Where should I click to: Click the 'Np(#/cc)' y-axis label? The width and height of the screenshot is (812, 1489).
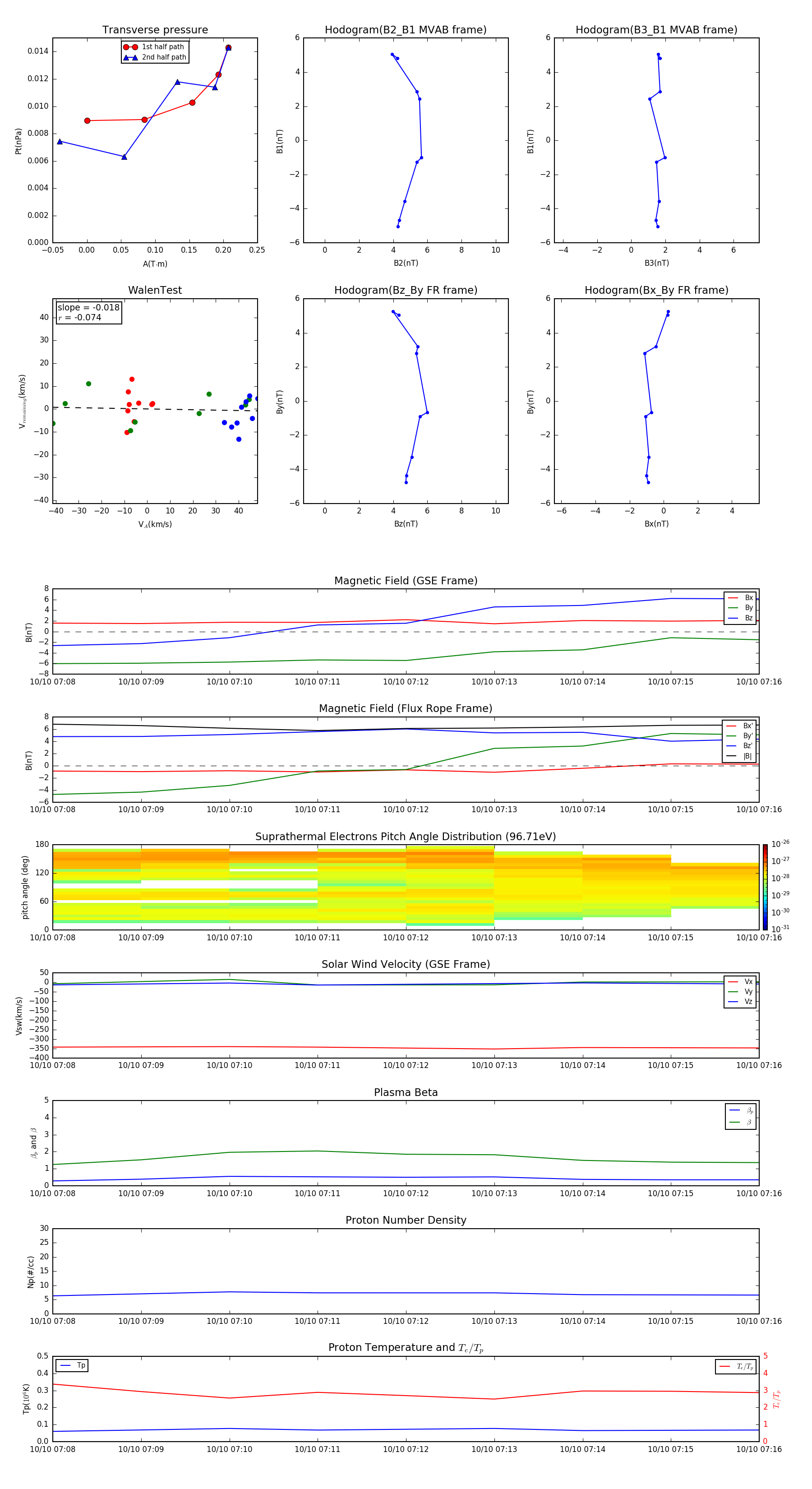(31, 1271)
